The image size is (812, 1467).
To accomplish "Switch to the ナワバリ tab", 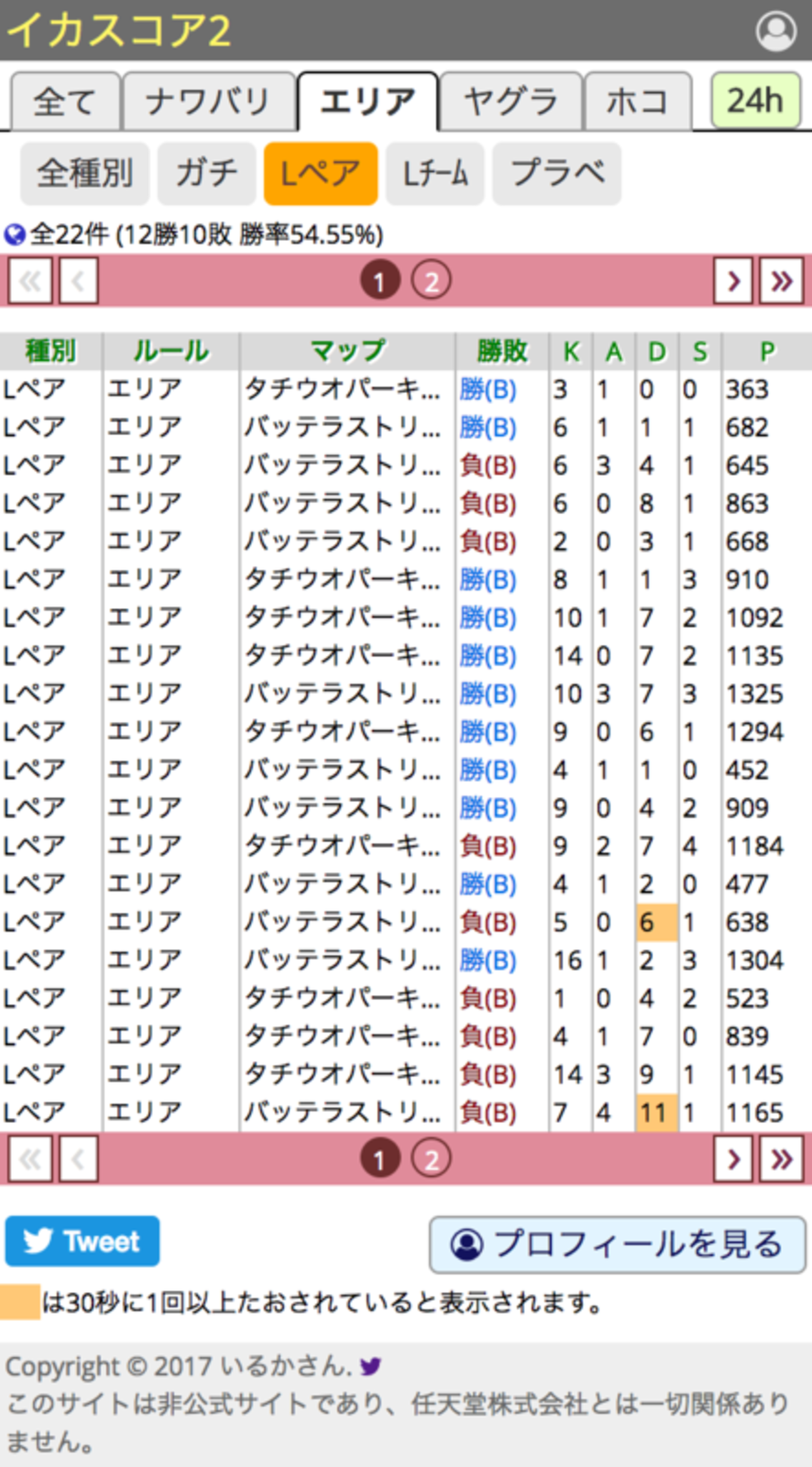I will click(209, 101).
